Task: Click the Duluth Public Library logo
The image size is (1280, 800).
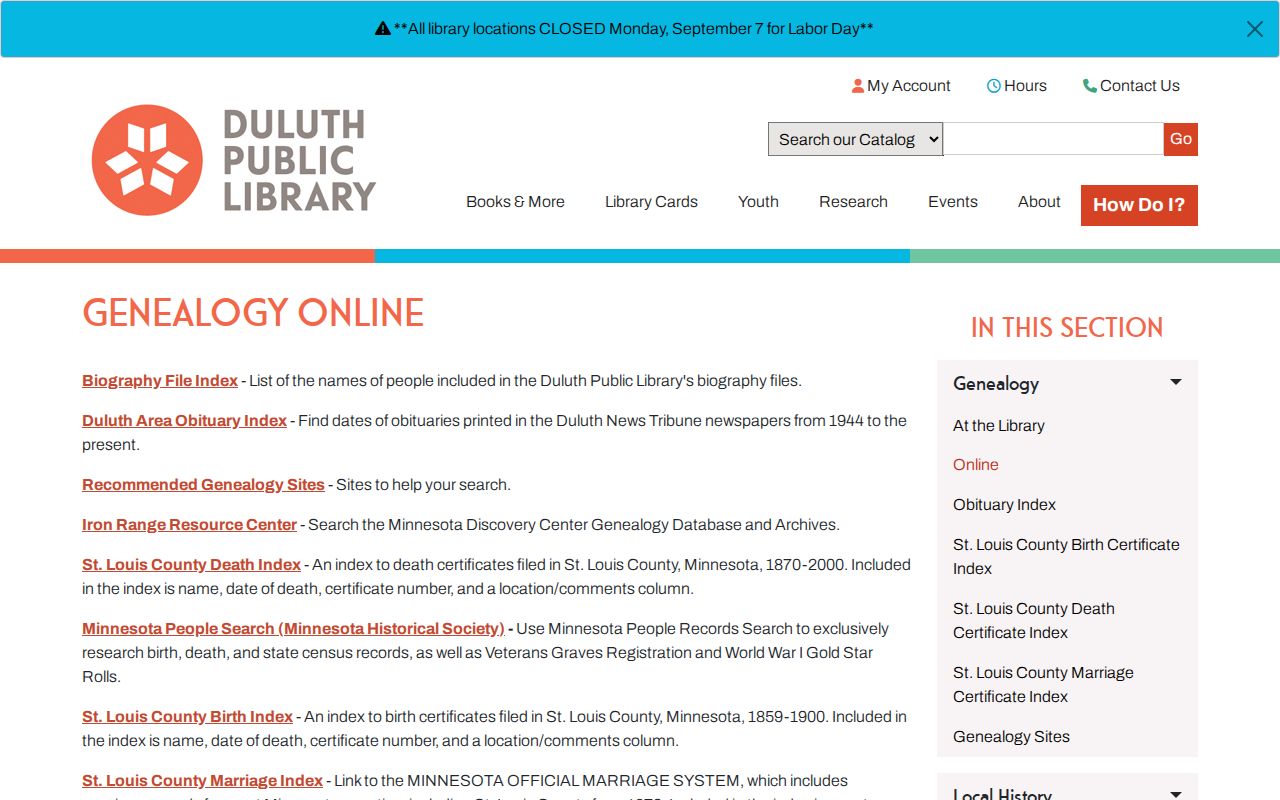Action: coord(233,160)
